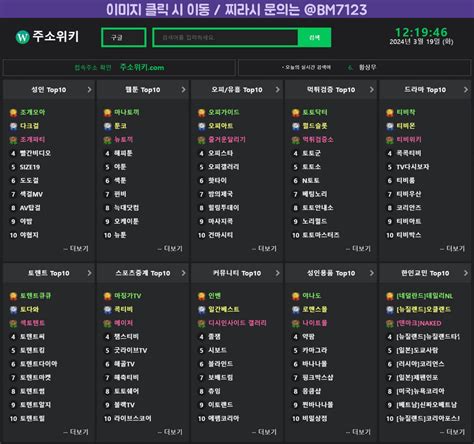Screen dimensions: 474x444
Task: Click the gold medal icon beside 토렌트큐큐
Action: [13, 296]
